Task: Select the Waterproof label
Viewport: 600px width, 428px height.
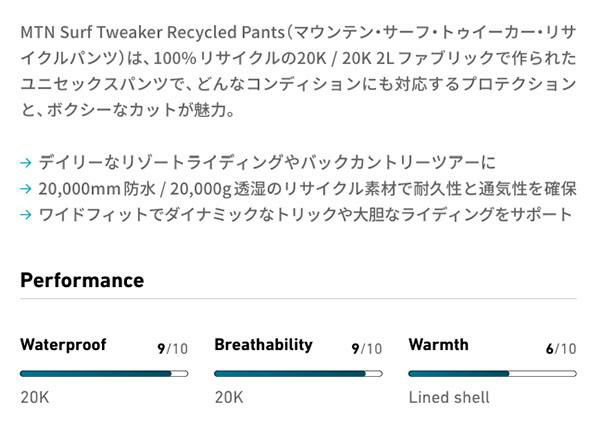Action: (x=63, y=345)
